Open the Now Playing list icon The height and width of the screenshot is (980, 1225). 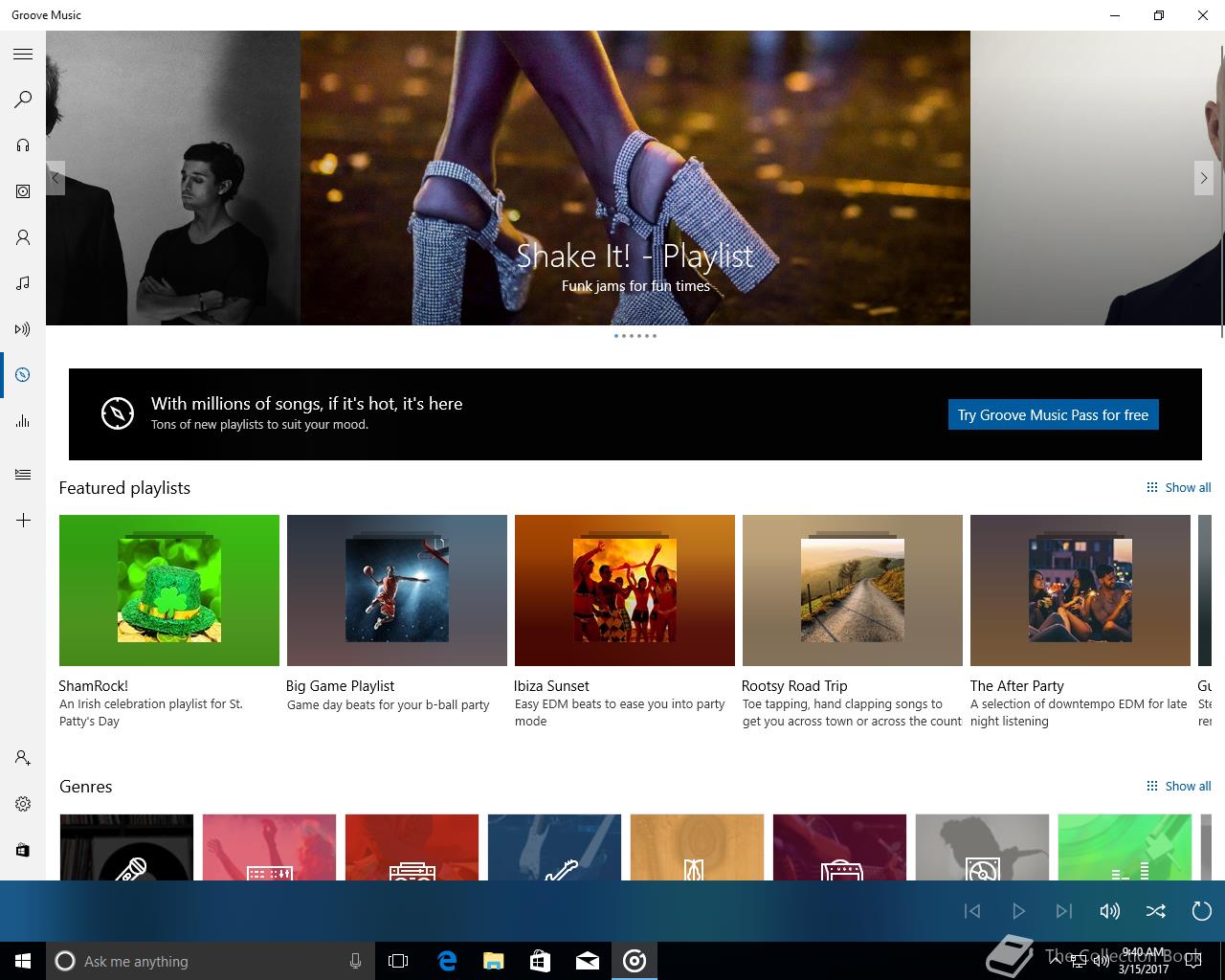click(x=23, y=475)
